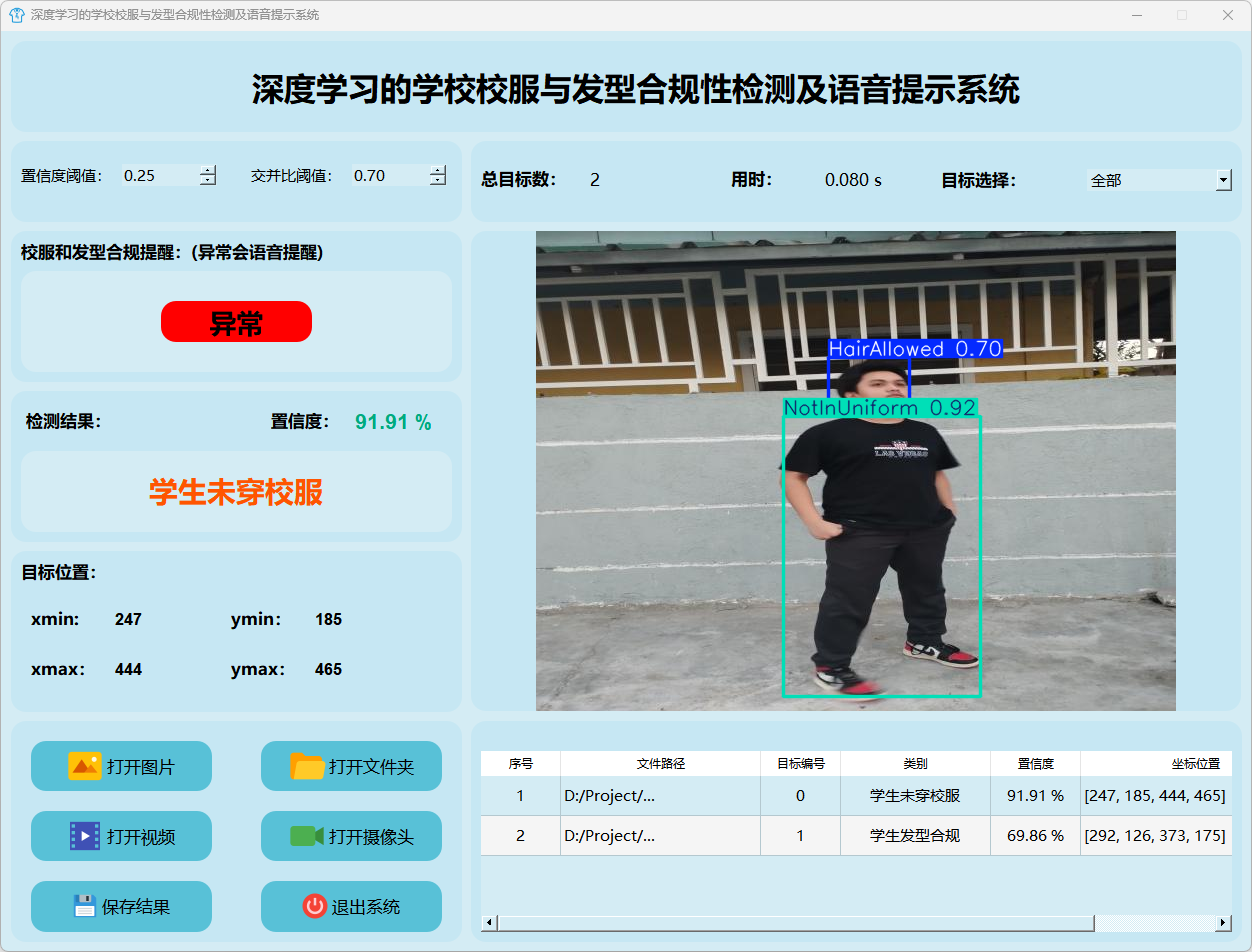Image resolution: width=1252 pixels, height=952 pixels.
Task: Click the 置信度 column header in table
Action: tap(1035, 763)
